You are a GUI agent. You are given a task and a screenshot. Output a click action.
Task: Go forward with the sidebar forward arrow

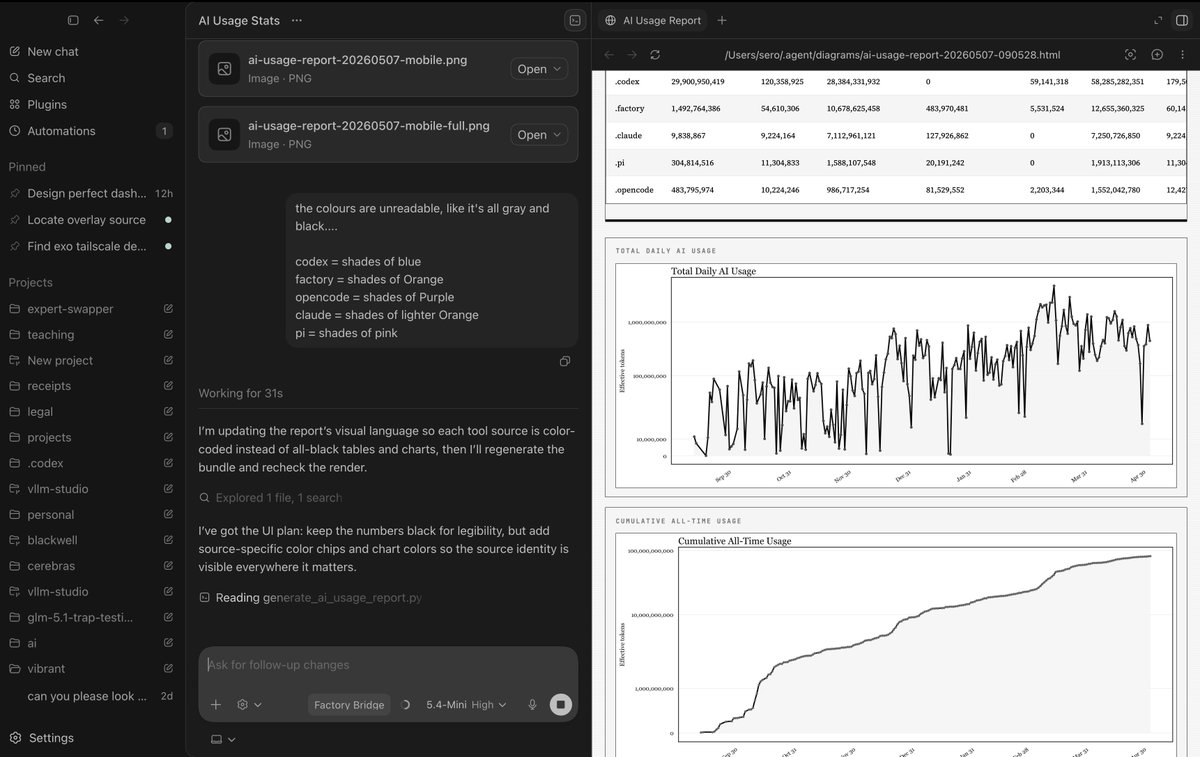124,20
